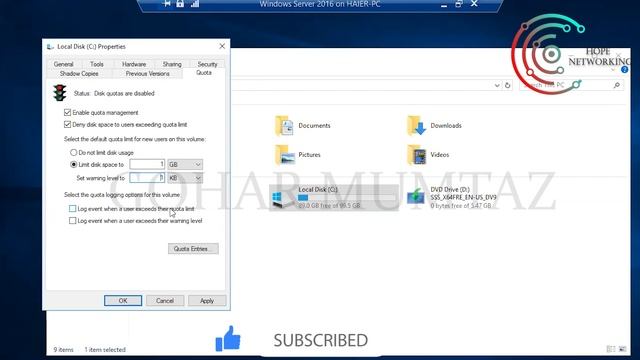Open the Previous Versions tab
The image size is (640, 360).
147,73
